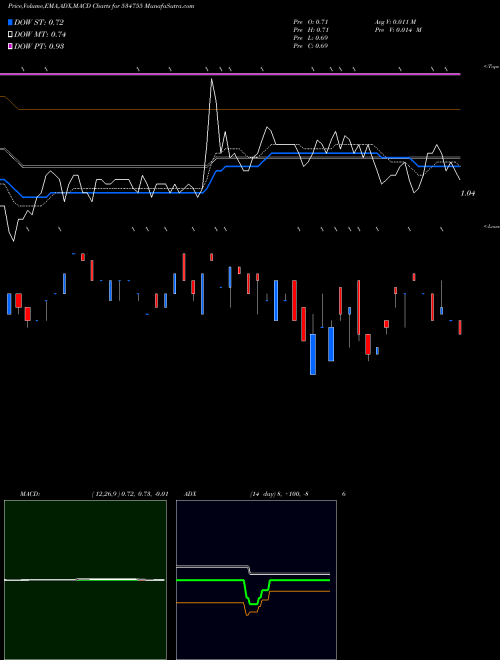Screen dimensions: 500x660
Task: Click the 'Pre L: 0.69' value
Action: click(311, 38)
